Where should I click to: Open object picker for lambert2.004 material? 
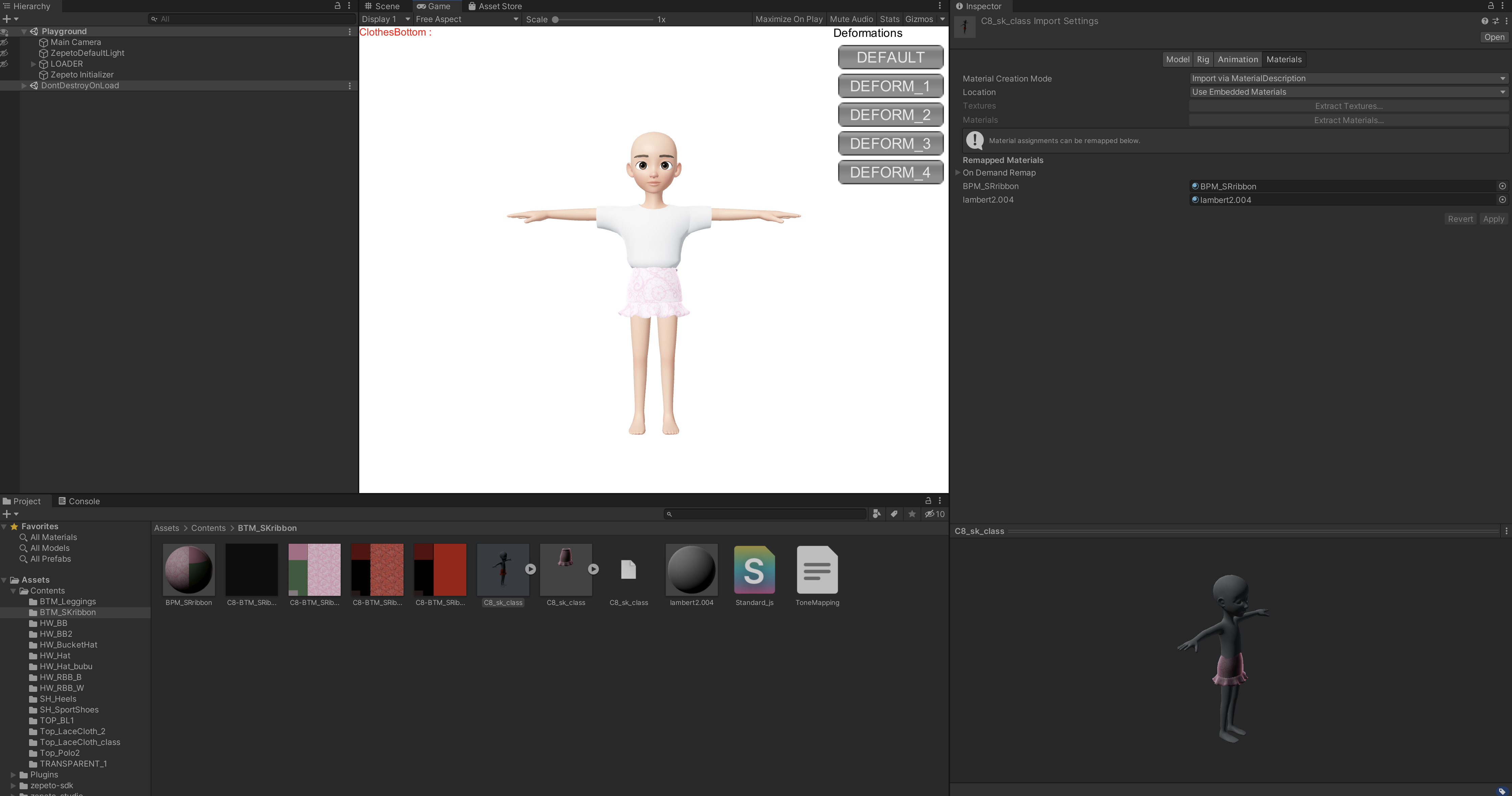1502,200
